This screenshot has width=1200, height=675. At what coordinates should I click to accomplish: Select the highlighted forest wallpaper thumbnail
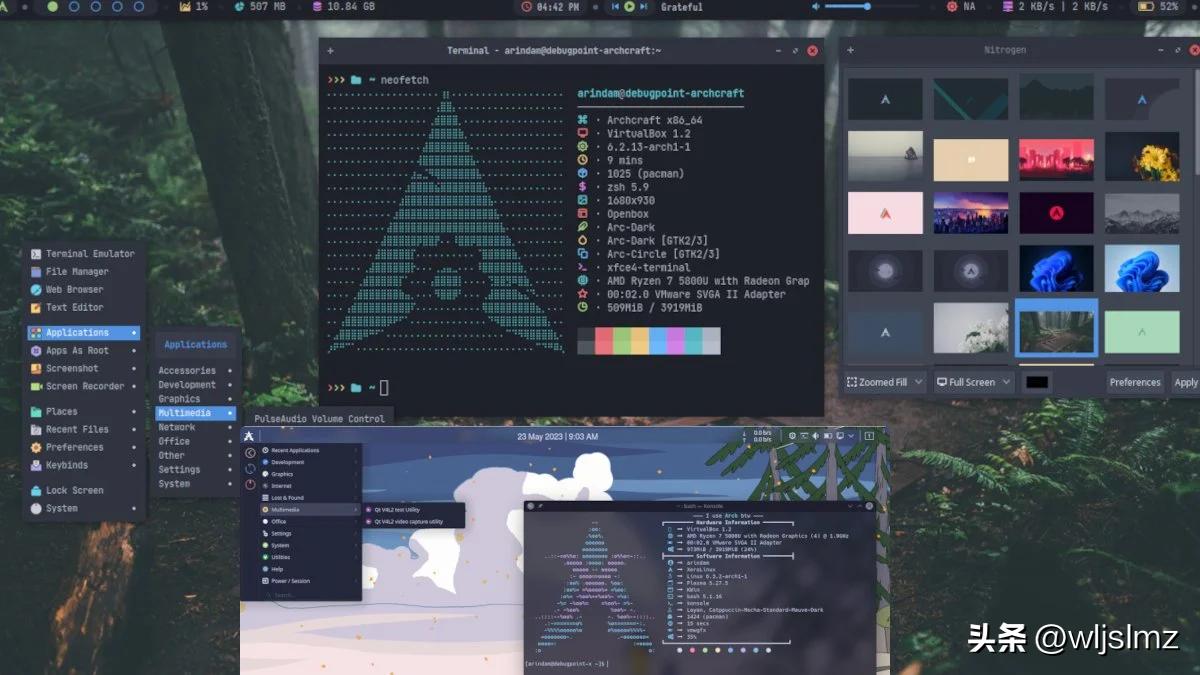click(1056, 327)
